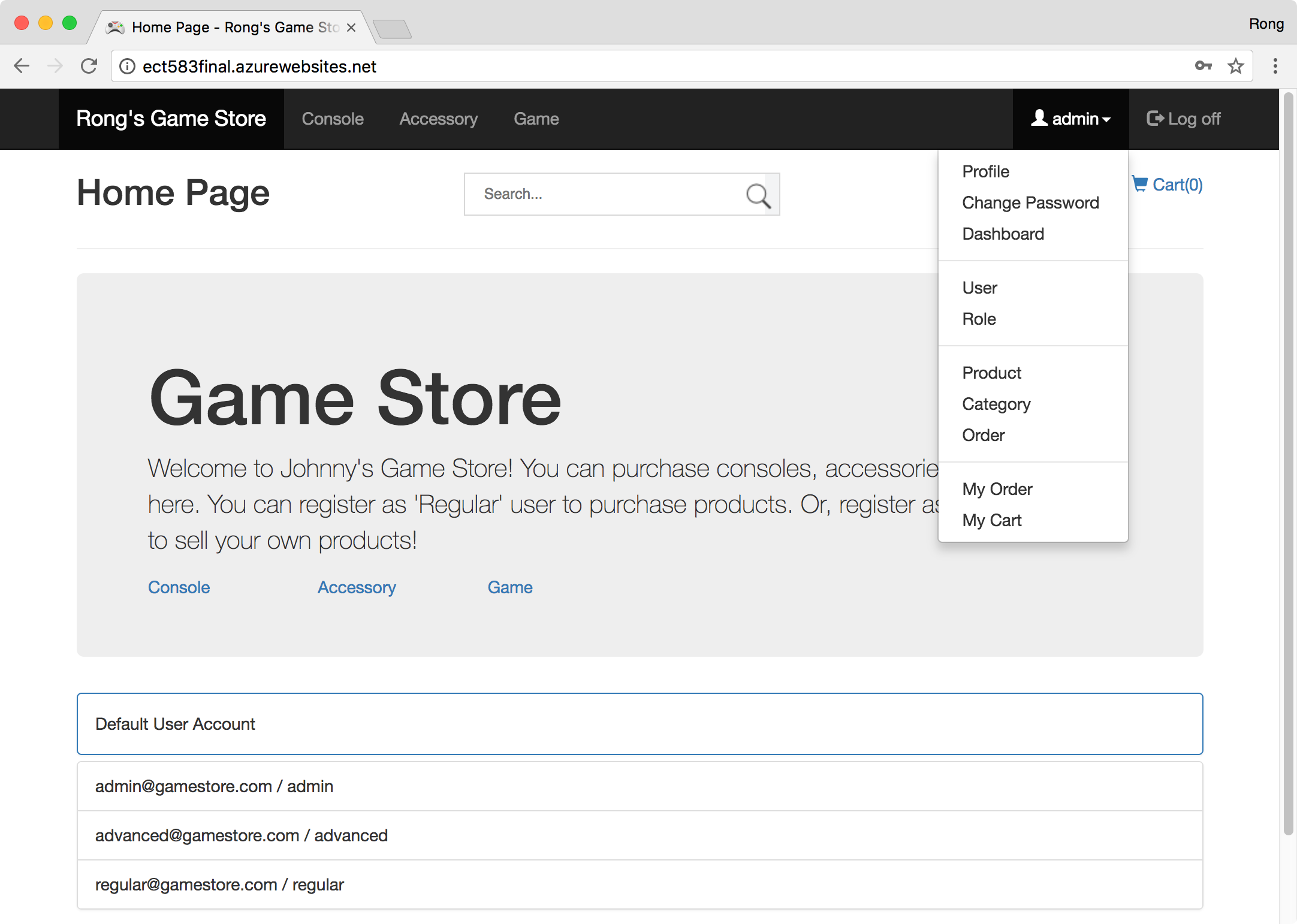The image size is (1297, 924).
Task: Open Category menu entry
Action: click(996, 404)
